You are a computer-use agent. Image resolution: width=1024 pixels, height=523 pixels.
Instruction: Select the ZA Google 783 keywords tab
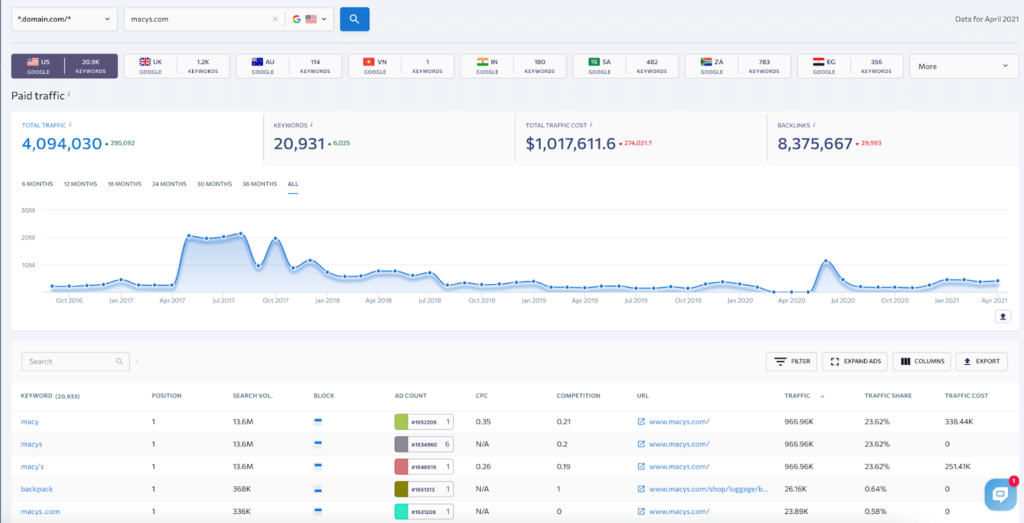738,66
